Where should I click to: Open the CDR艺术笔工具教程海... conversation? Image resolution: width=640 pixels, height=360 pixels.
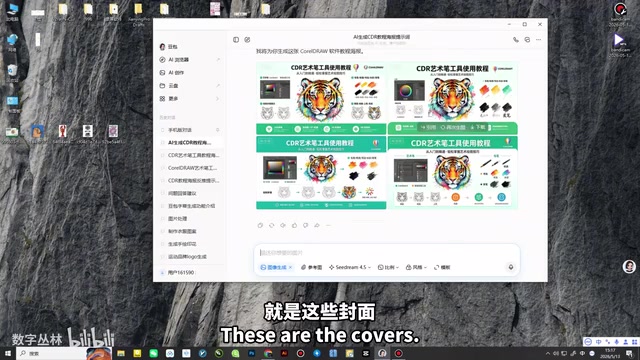coord(190,155)
